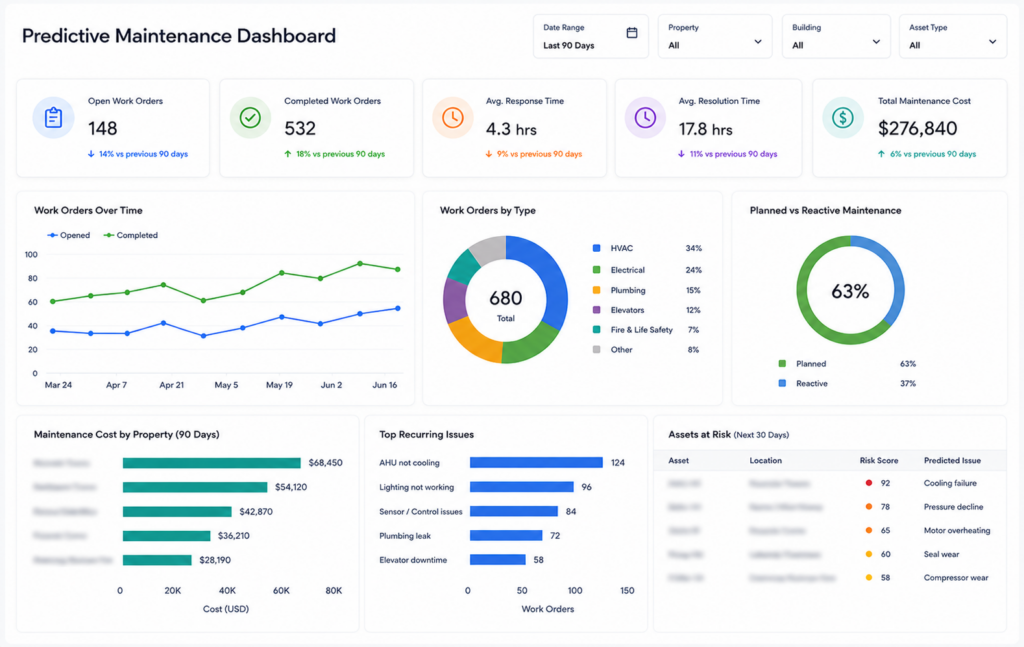Click the Open Work Orders clipboard icon
Screen dimensions: 1024x647
pyautogui.click(x=54, y=118)
